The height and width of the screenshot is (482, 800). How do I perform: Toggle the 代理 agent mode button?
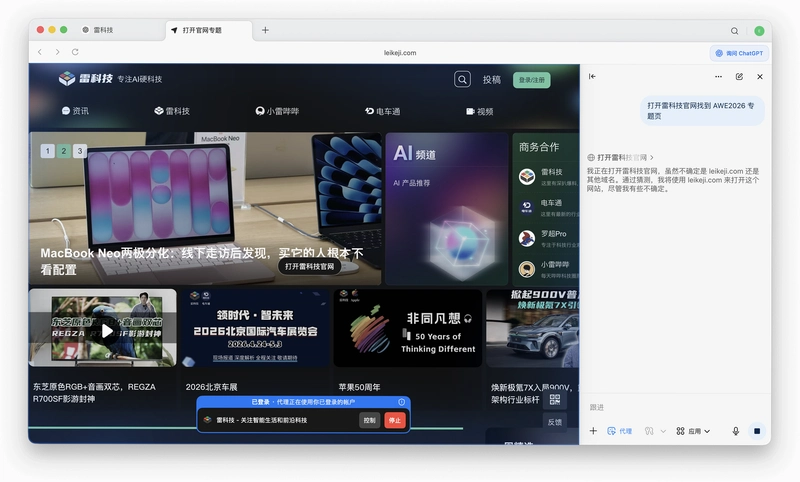[x=620, y=431]
